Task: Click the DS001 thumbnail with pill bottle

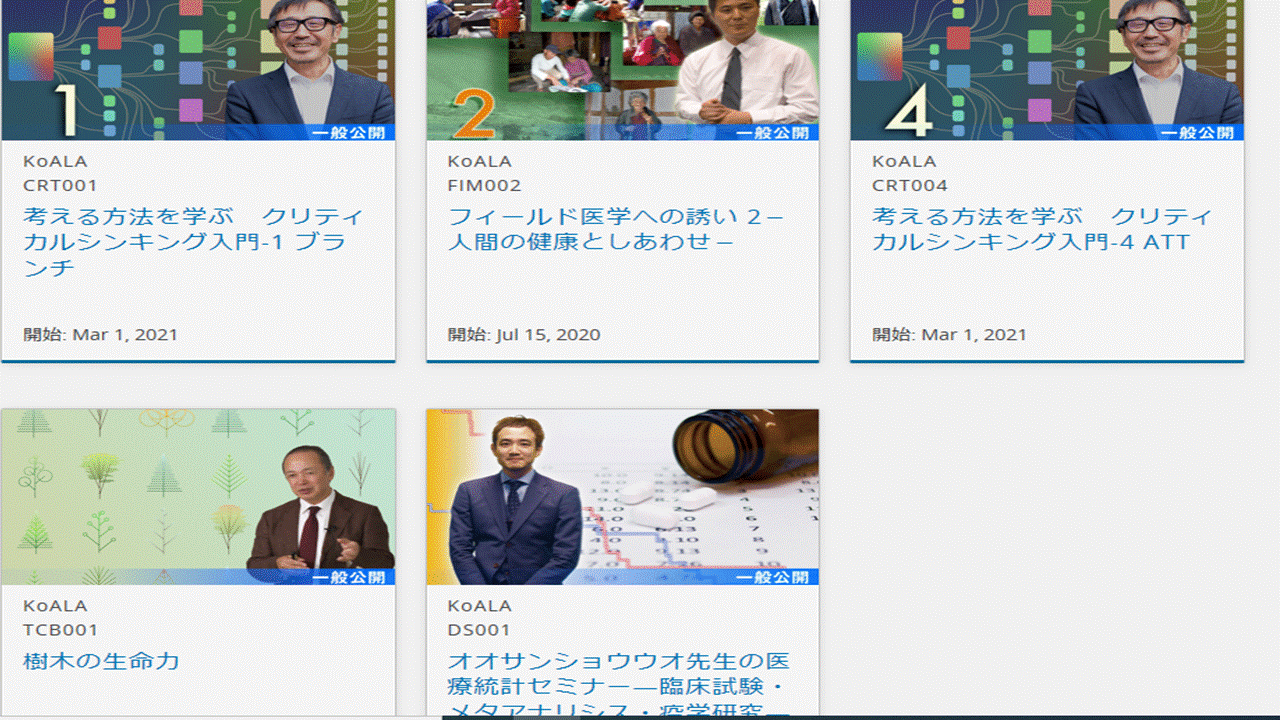Action: (622, 495)
